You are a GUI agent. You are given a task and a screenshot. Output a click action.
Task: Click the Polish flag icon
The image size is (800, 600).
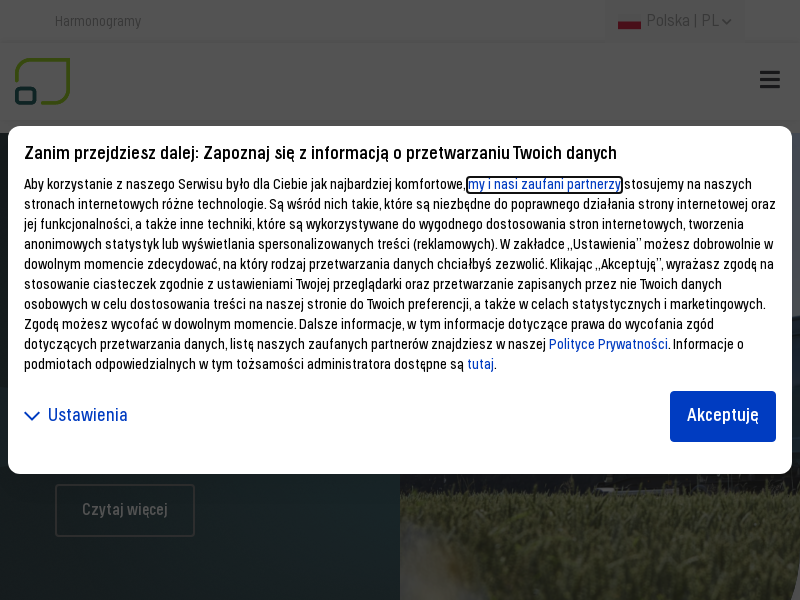629,21
